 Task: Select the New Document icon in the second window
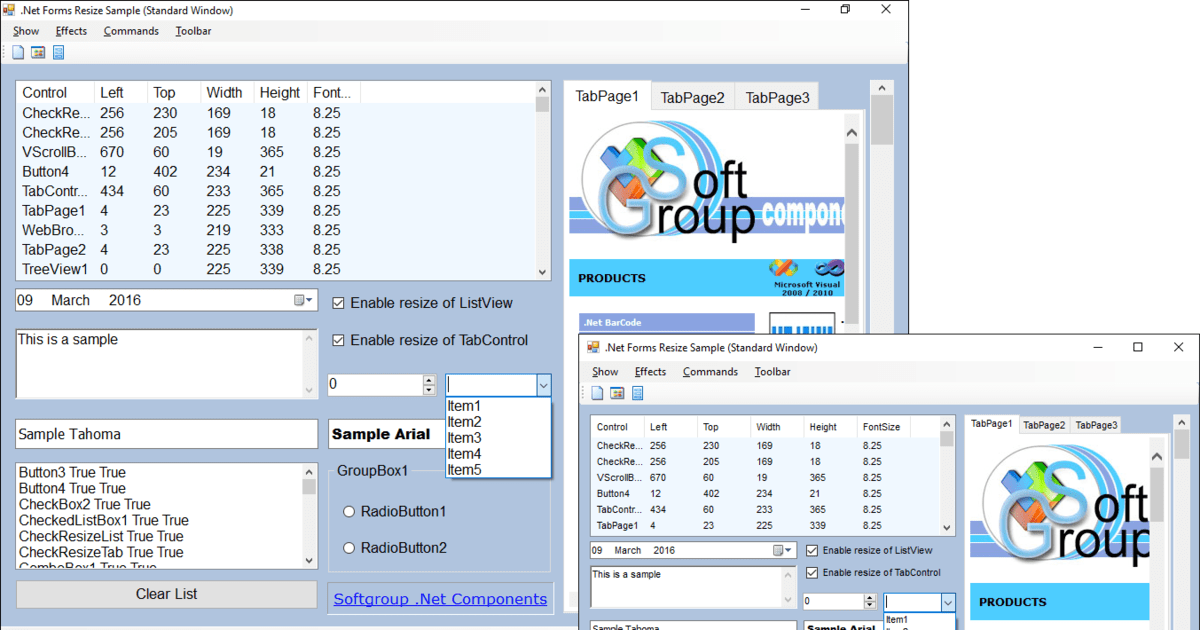coord(596,393)
